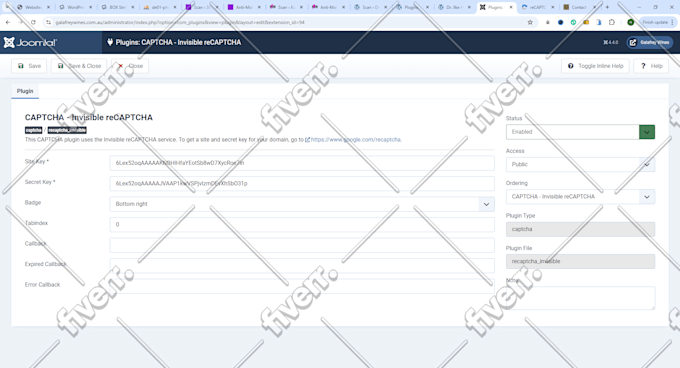Click into the Secret Key field
This screenshot has width=680, height=368.
302,183
